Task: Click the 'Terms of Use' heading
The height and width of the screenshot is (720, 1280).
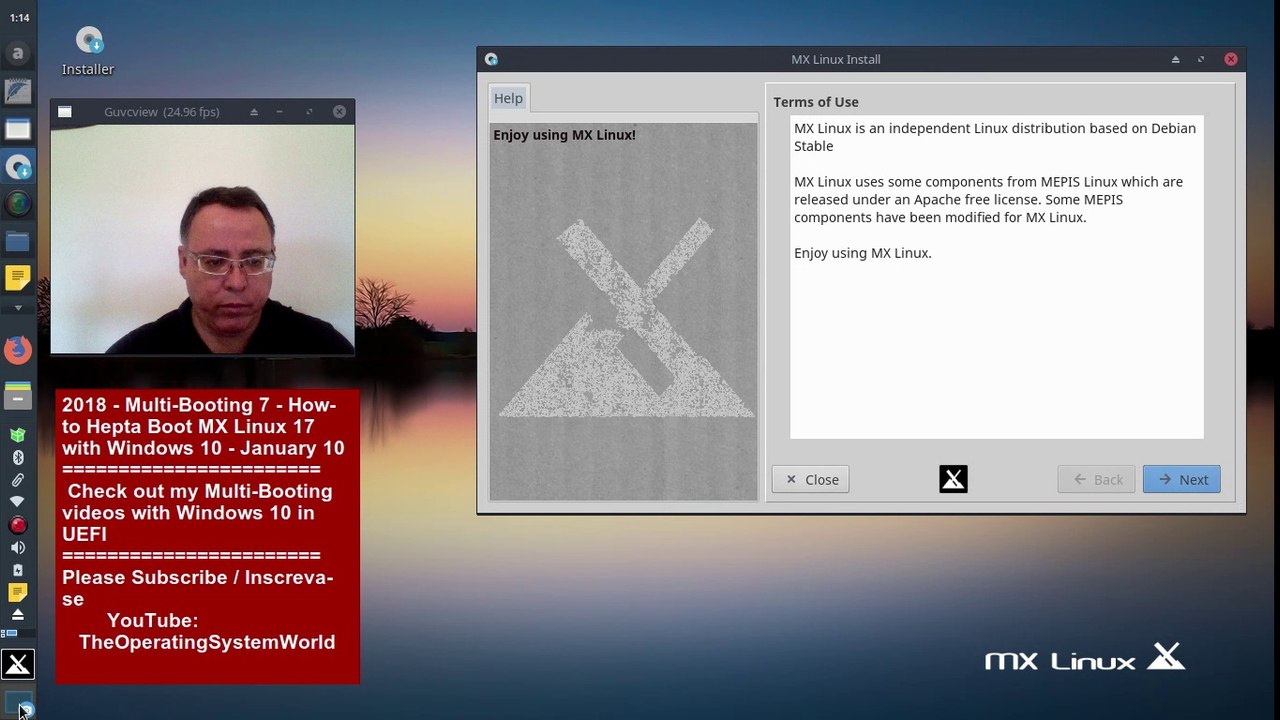Action: (816, 102)
